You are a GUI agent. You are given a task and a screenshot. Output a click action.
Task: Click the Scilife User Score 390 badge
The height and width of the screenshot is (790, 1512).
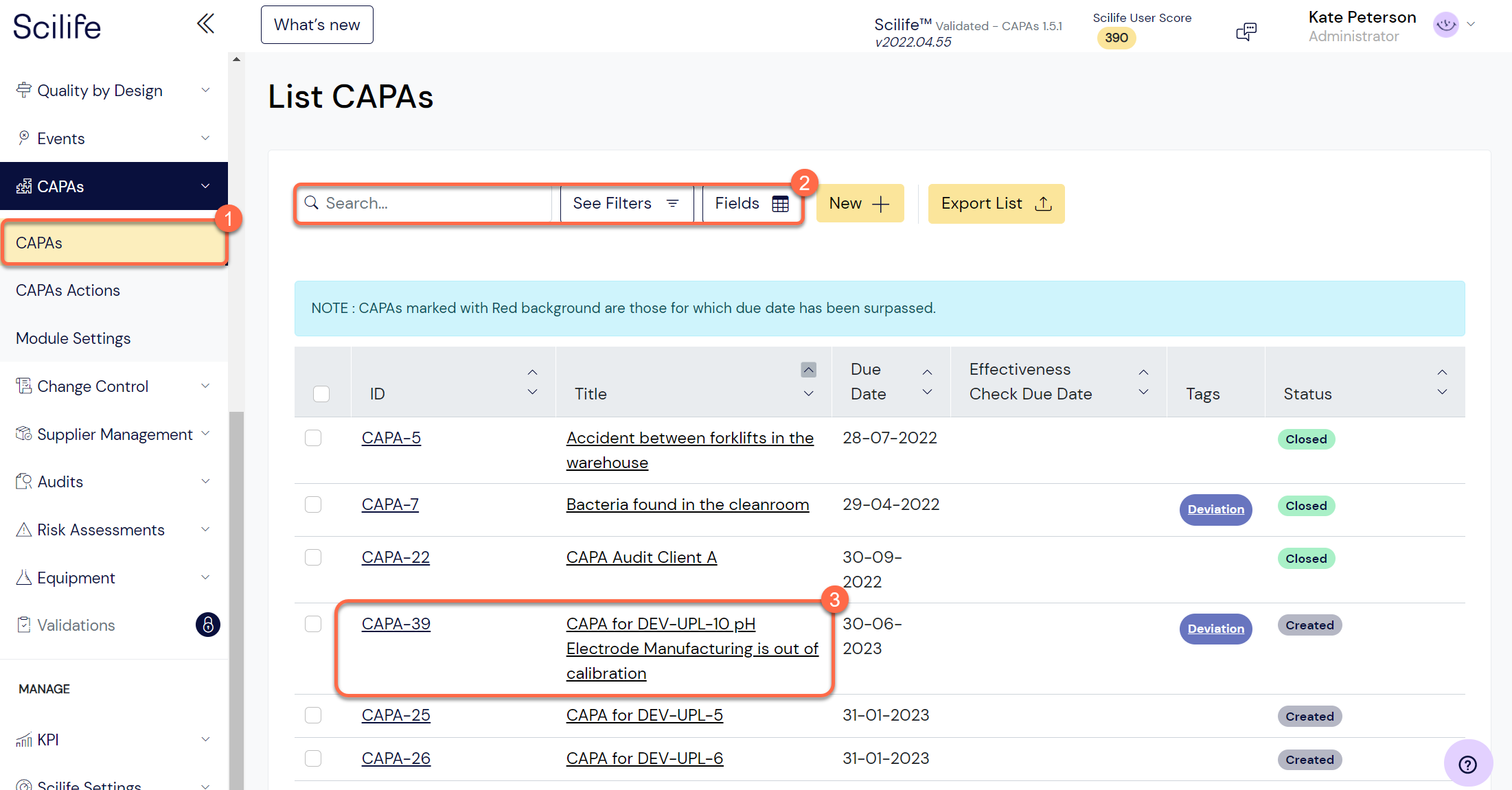click(x=1116, y=38)
